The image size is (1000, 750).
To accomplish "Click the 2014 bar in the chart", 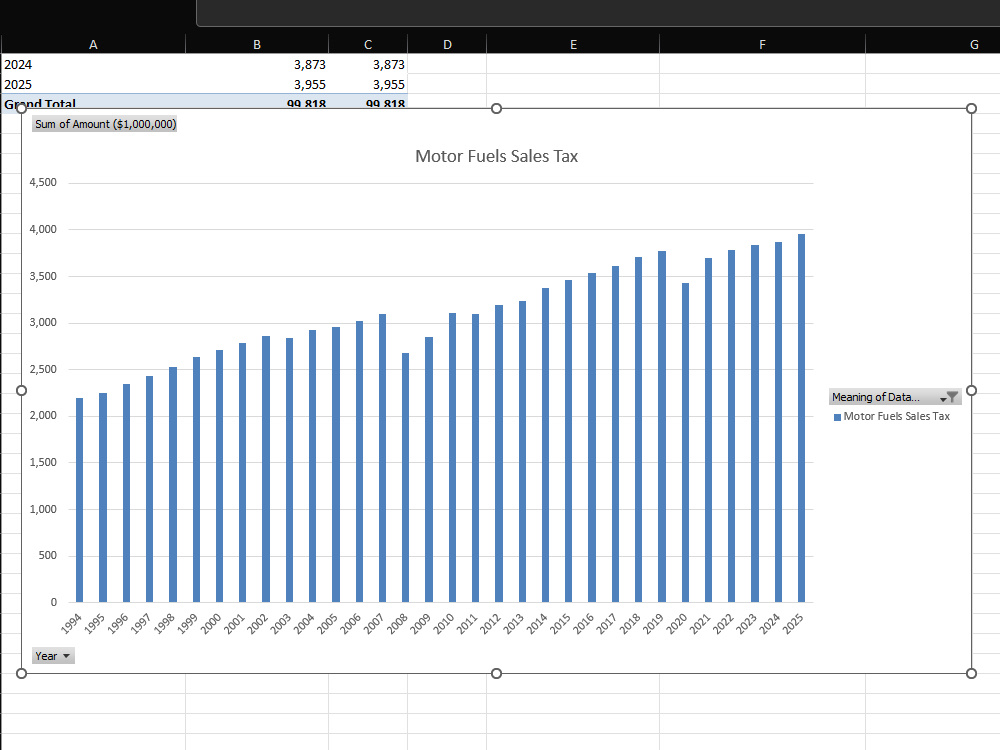I will (x=545, y=445).
